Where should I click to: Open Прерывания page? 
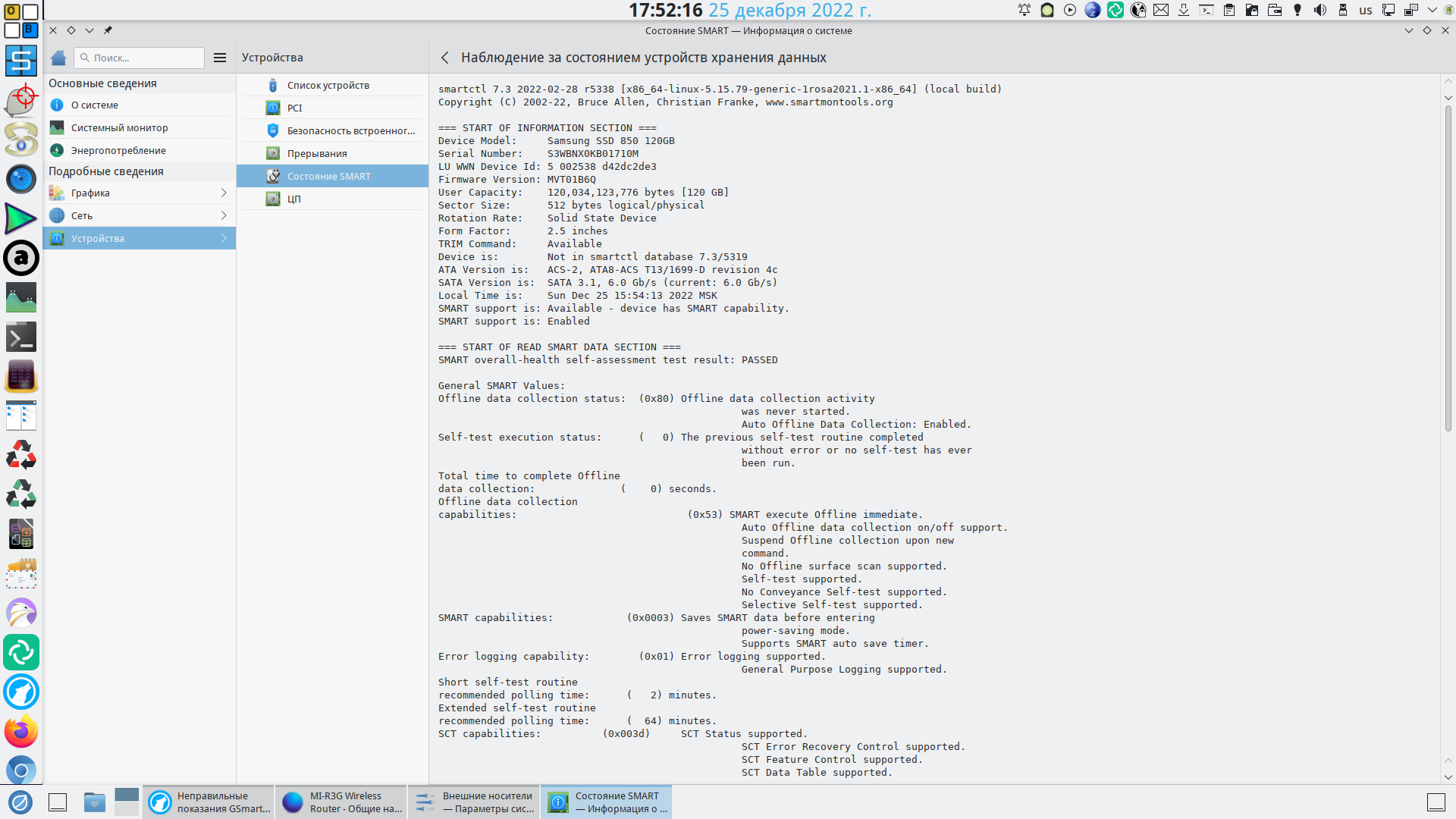coord(317,154)
